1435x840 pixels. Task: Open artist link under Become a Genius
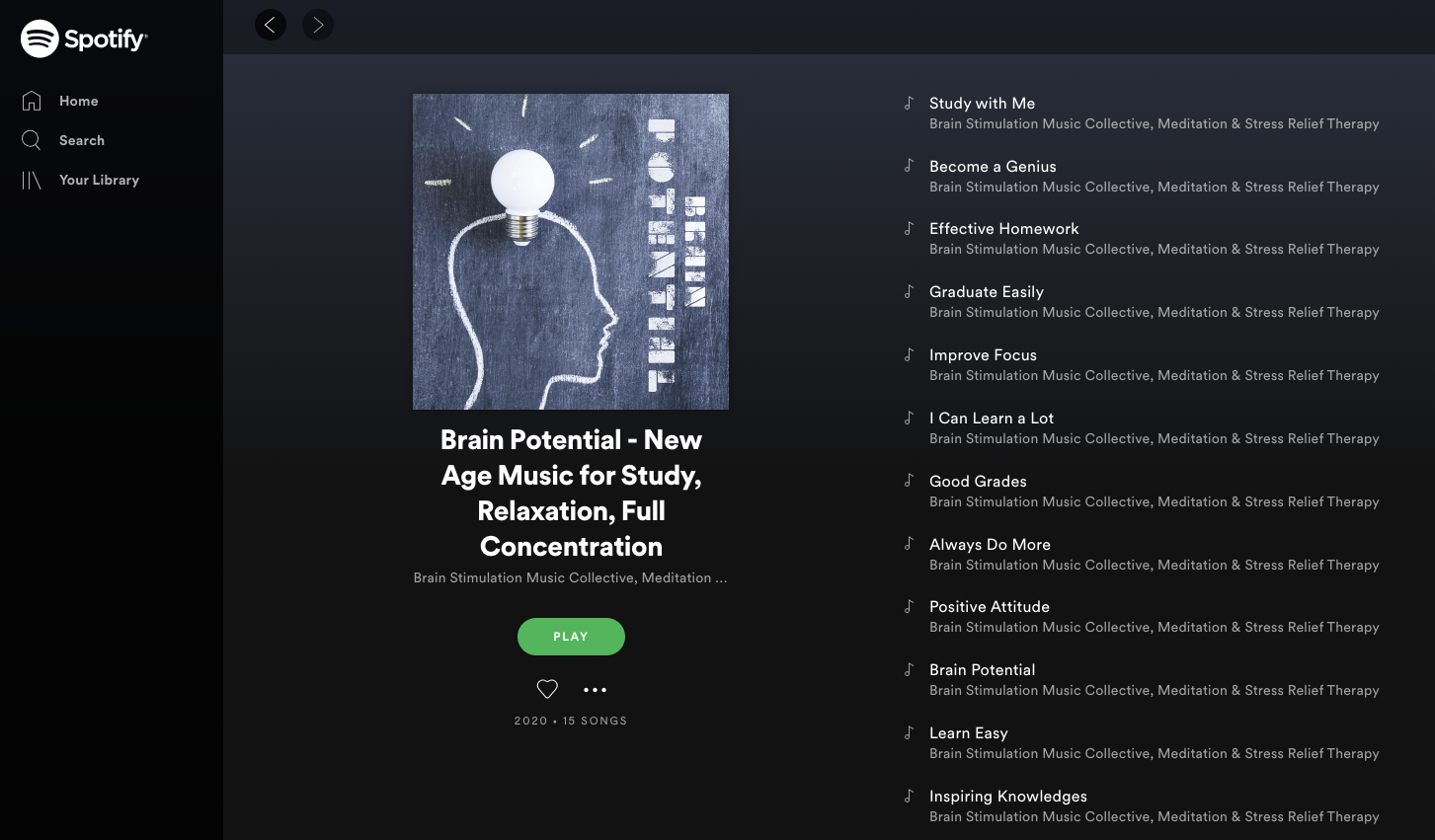[x=1154, y=187]
